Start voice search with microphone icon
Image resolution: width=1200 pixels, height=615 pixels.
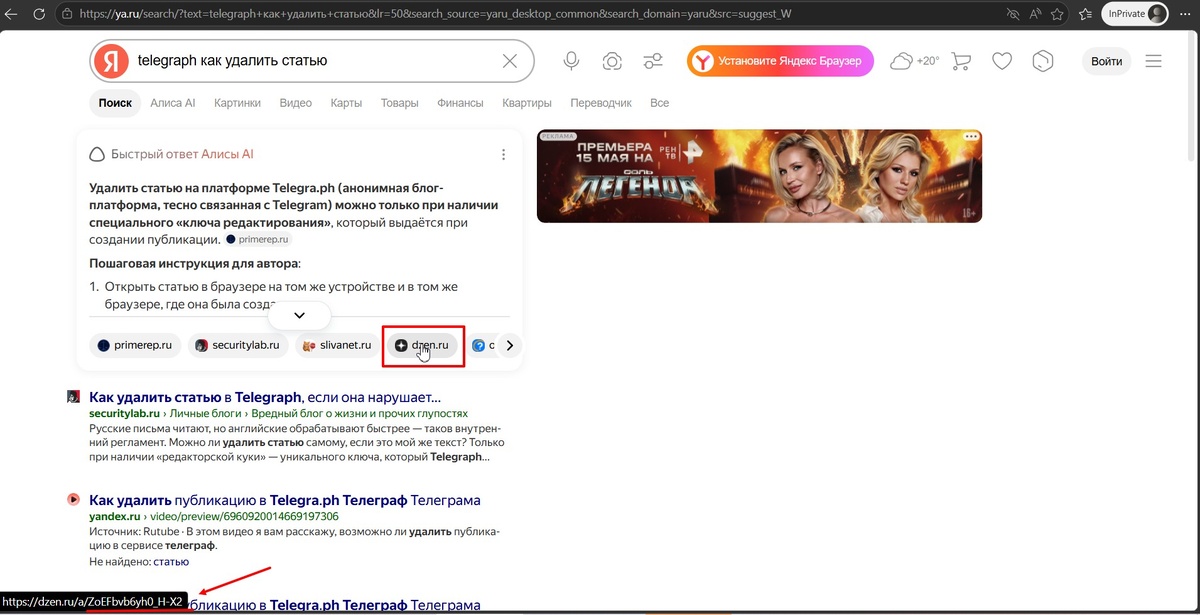(571, 61)
